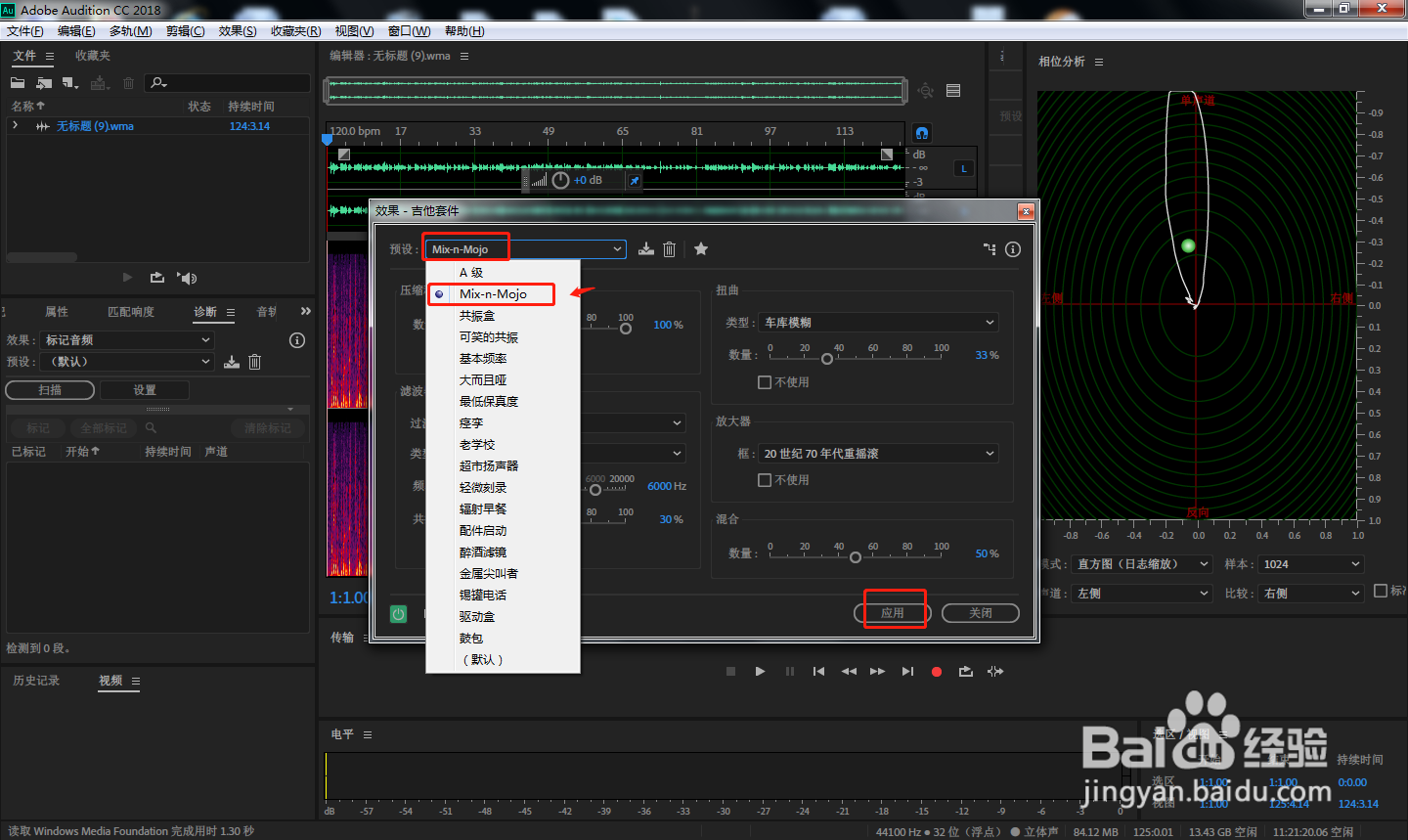Screen dimensions: 1408x840
Task: Expand hidden panel tabs chevron
Action: coord(305,311)
